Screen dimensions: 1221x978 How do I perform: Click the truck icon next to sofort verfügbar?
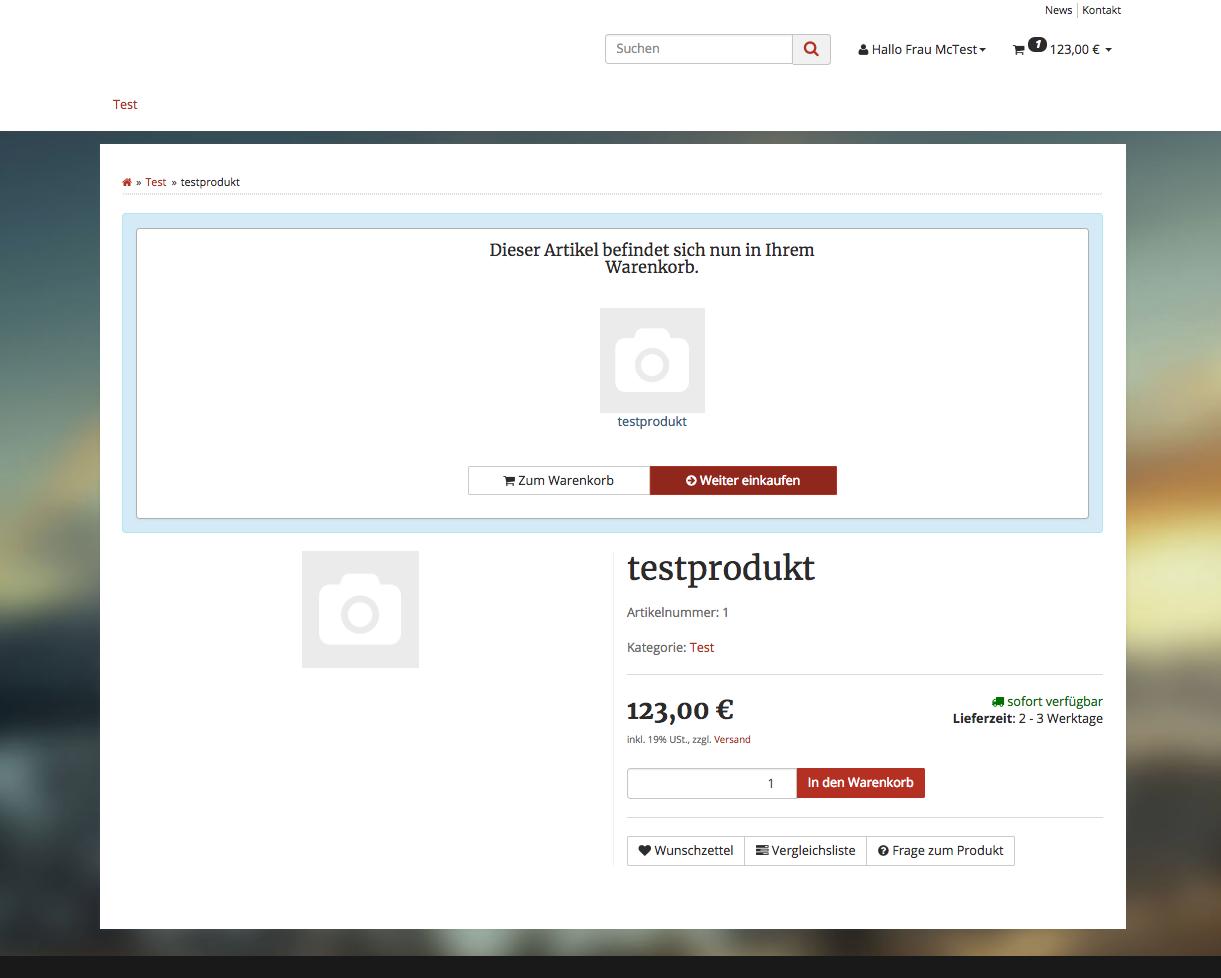pyautogui.click(x=997, y=701)
